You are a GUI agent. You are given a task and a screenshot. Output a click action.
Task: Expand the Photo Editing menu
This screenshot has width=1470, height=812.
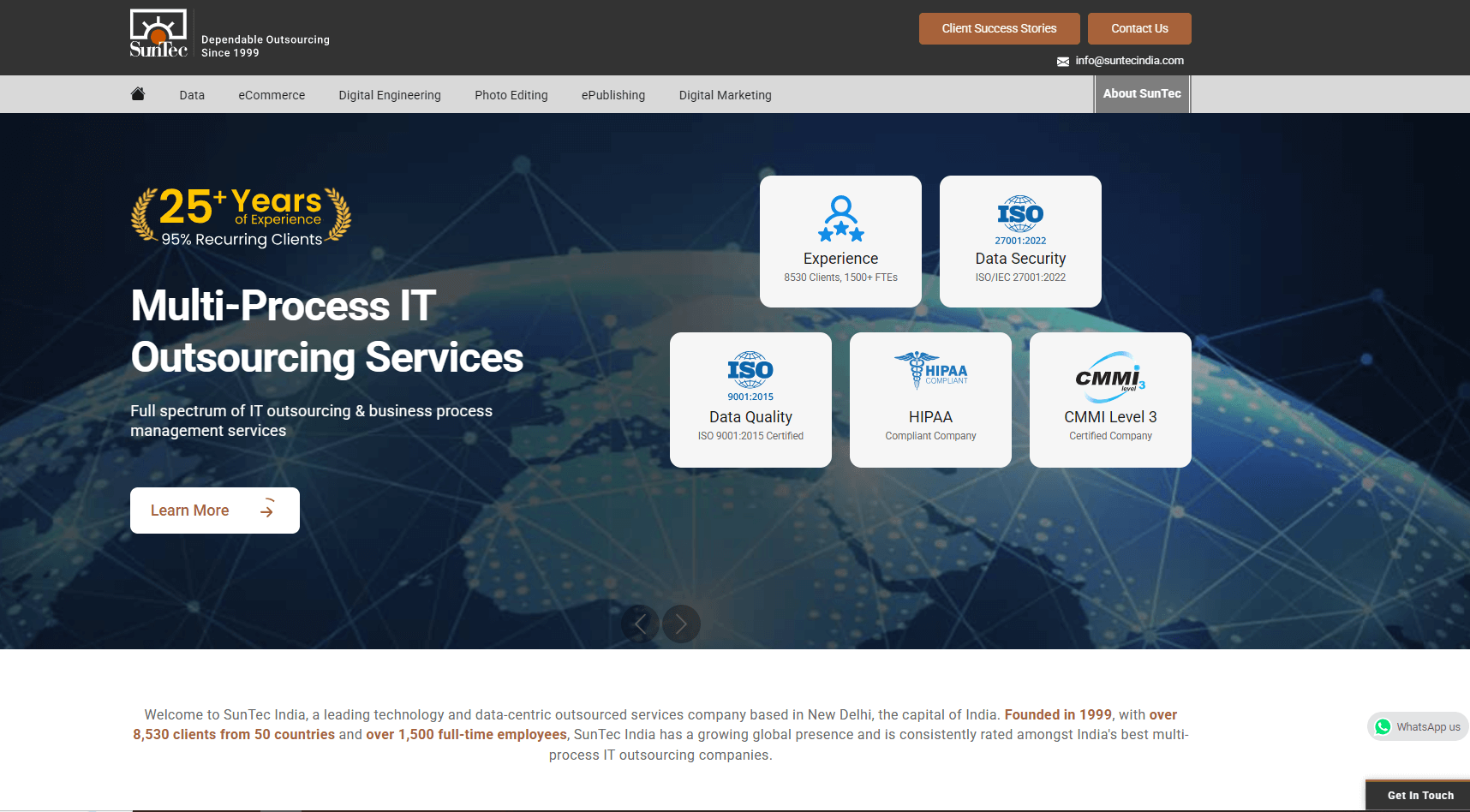[x=511, y=95]
